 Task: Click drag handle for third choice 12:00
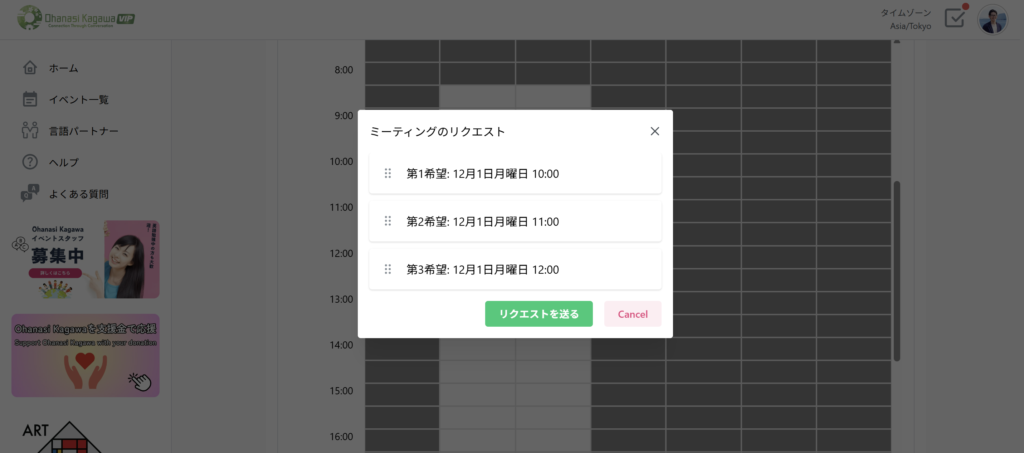click(x=388, y=270)
